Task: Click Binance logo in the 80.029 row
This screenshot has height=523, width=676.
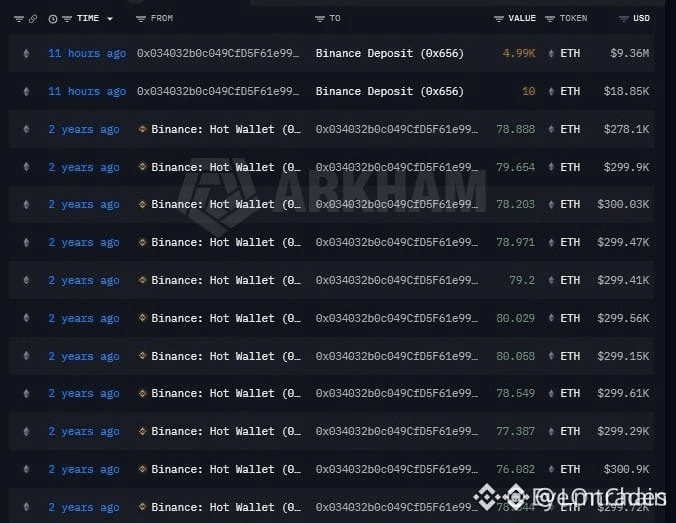Action: (x=142, y=318)
